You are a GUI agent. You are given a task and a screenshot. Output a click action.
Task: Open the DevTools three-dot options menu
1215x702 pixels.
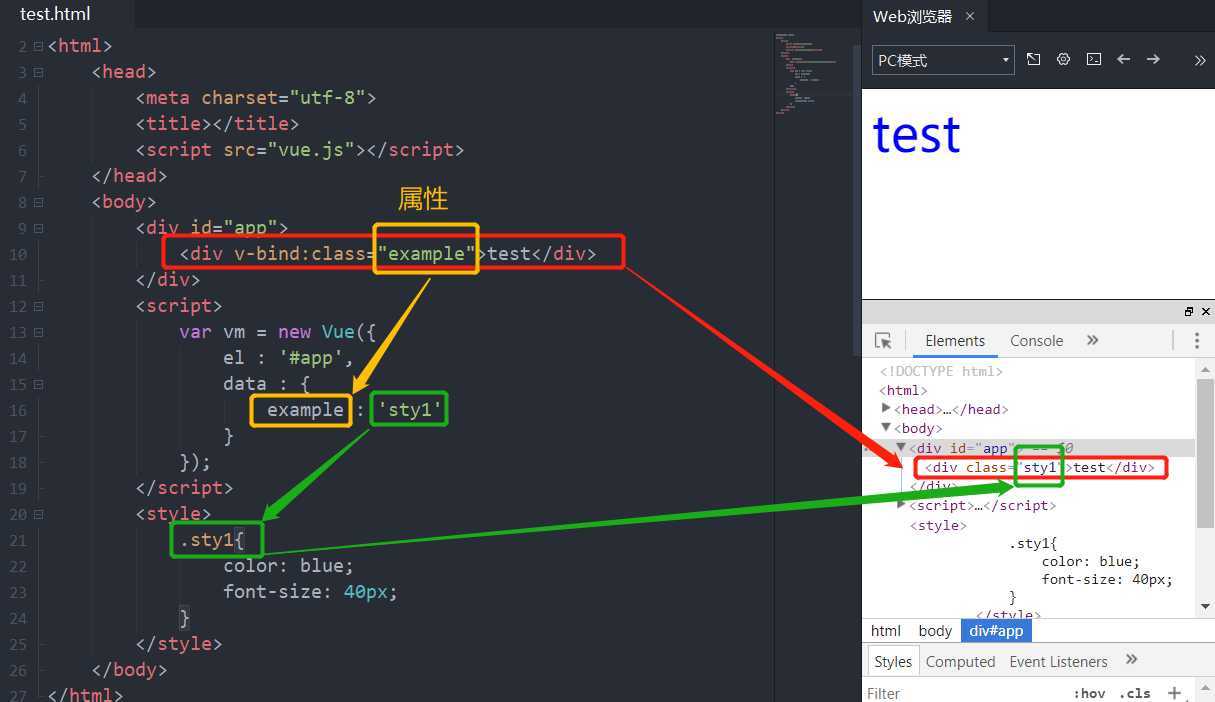coord(1196,341)
